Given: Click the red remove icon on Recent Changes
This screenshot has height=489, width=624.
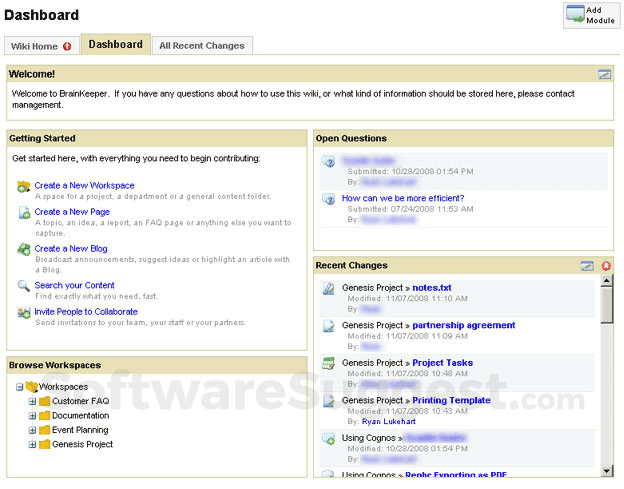Looking at the screenshot, I should pyautogui.click(x=606, y=266).
